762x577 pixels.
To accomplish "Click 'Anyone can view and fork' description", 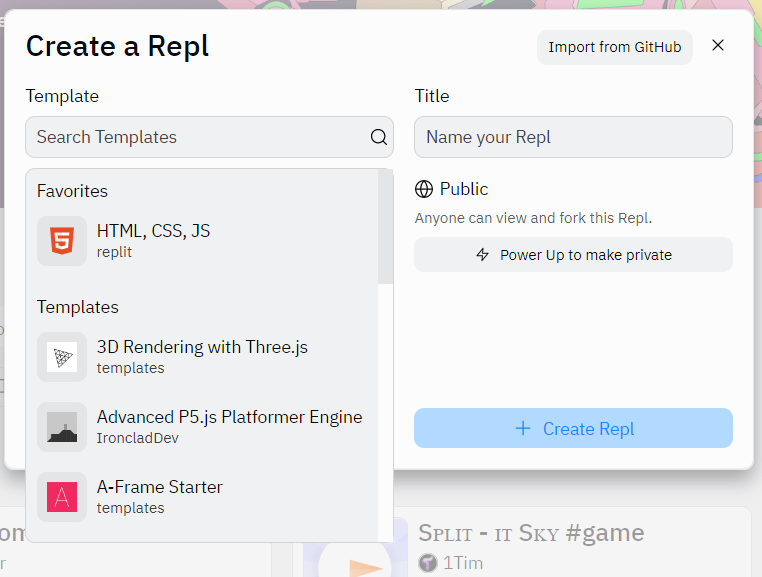I will (x=533, y=218).
